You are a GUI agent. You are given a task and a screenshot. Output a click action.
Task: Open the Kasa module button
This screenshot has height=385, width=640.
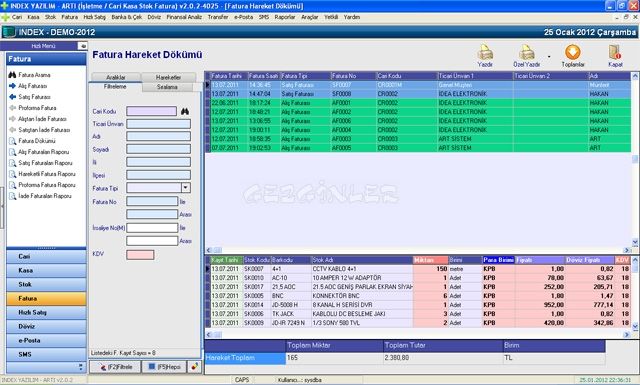pyautogui.click(x=46, y=270)
